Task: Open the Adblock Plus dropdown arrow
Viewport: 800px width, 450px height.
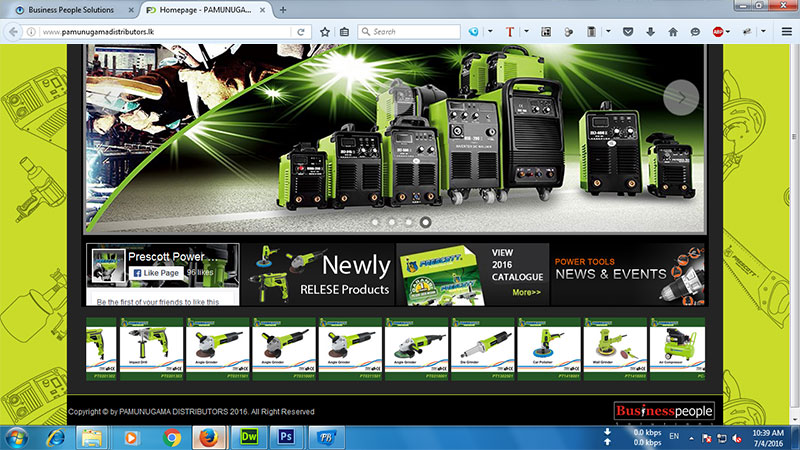Action: point(728,32)
